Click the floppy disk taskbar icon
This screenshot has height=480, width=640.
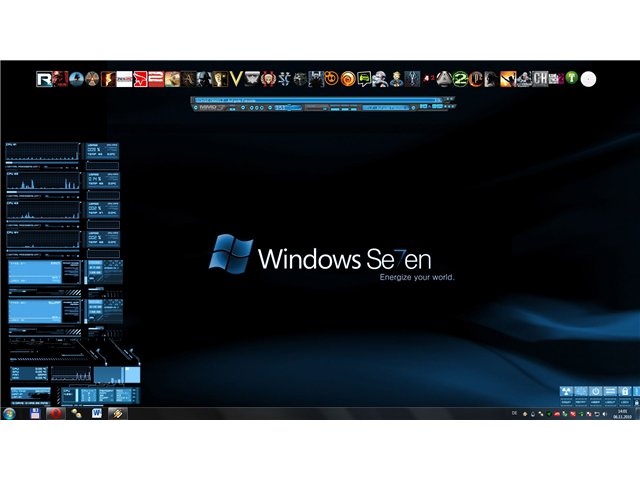click(35, 413)
